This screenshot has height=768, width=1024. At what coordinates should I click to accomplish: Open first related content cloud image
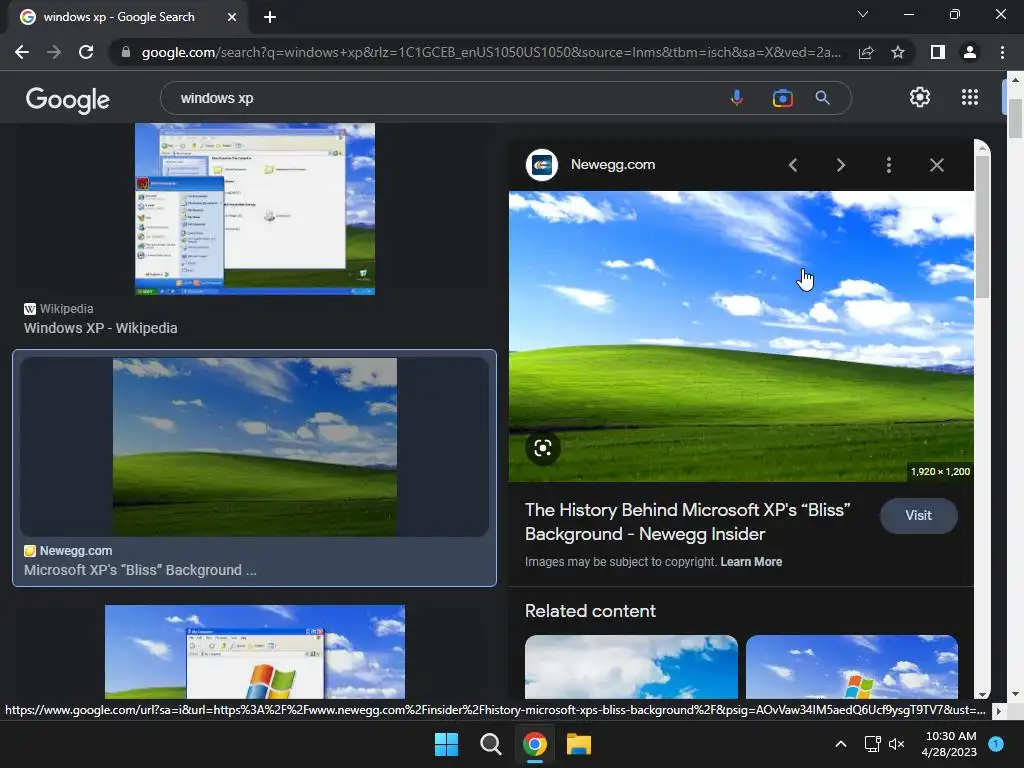[632, 667]
